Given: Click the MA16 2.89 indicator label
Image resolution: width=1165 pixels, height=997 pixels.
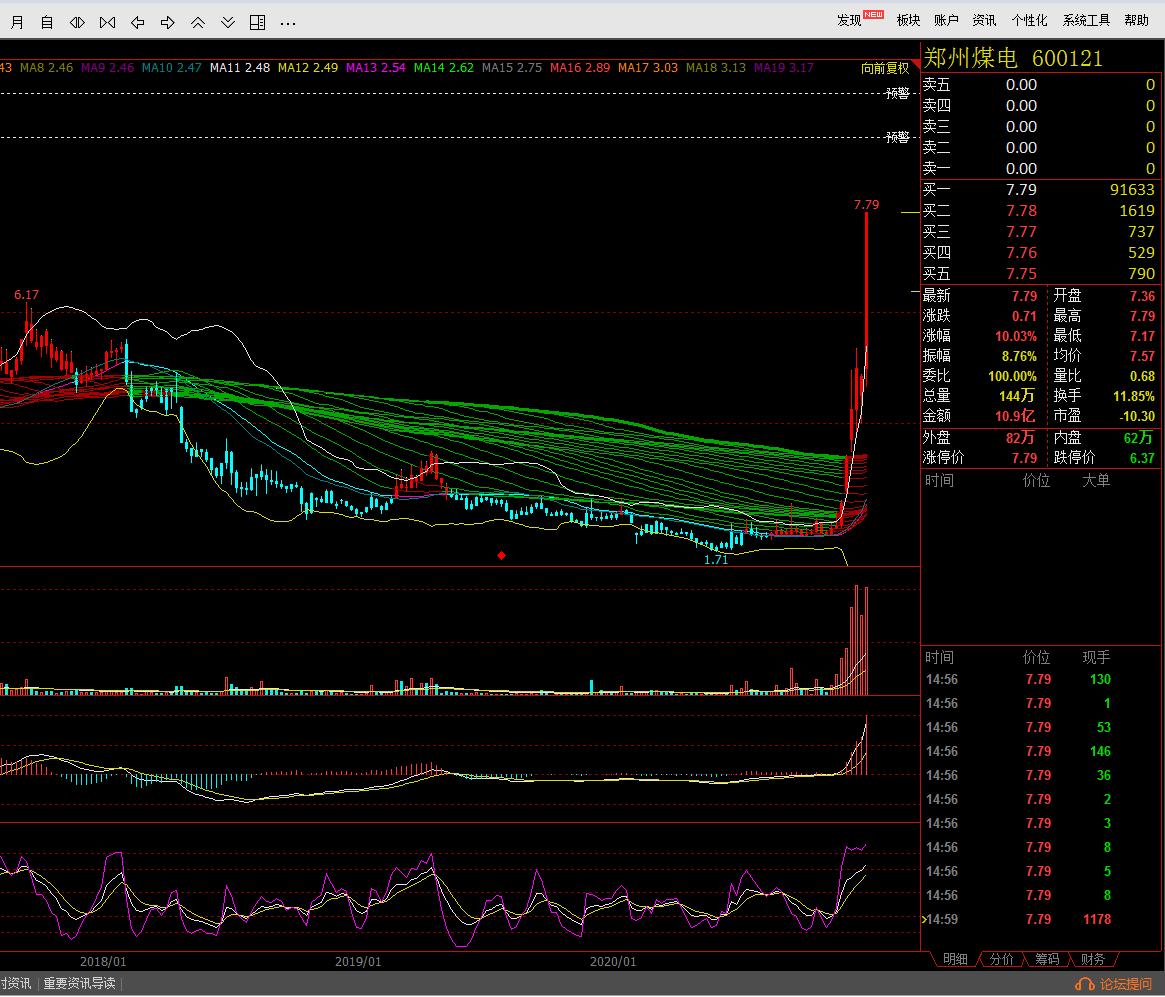Looking at the screenshot, I should (580, 68).
